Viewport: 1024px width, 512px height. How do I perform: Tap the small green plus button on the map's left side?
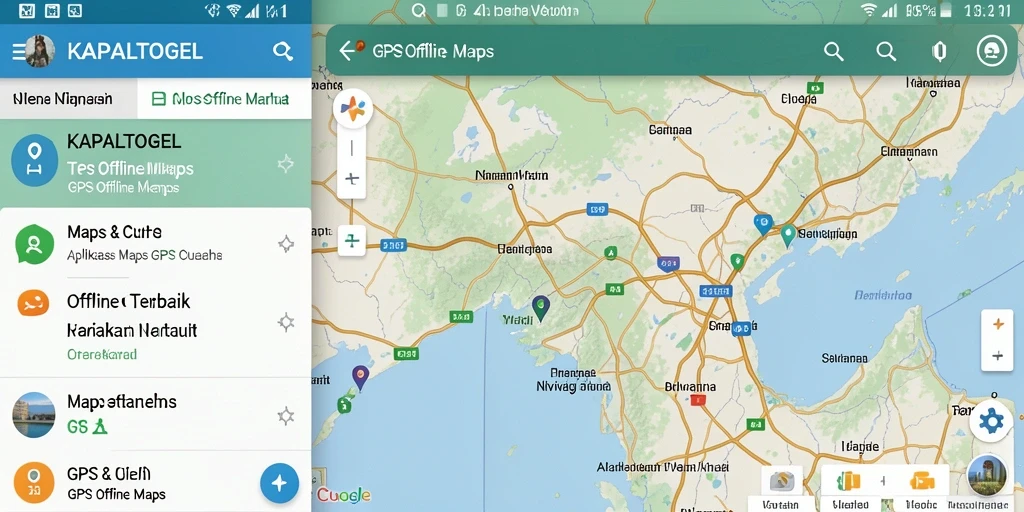351,241
